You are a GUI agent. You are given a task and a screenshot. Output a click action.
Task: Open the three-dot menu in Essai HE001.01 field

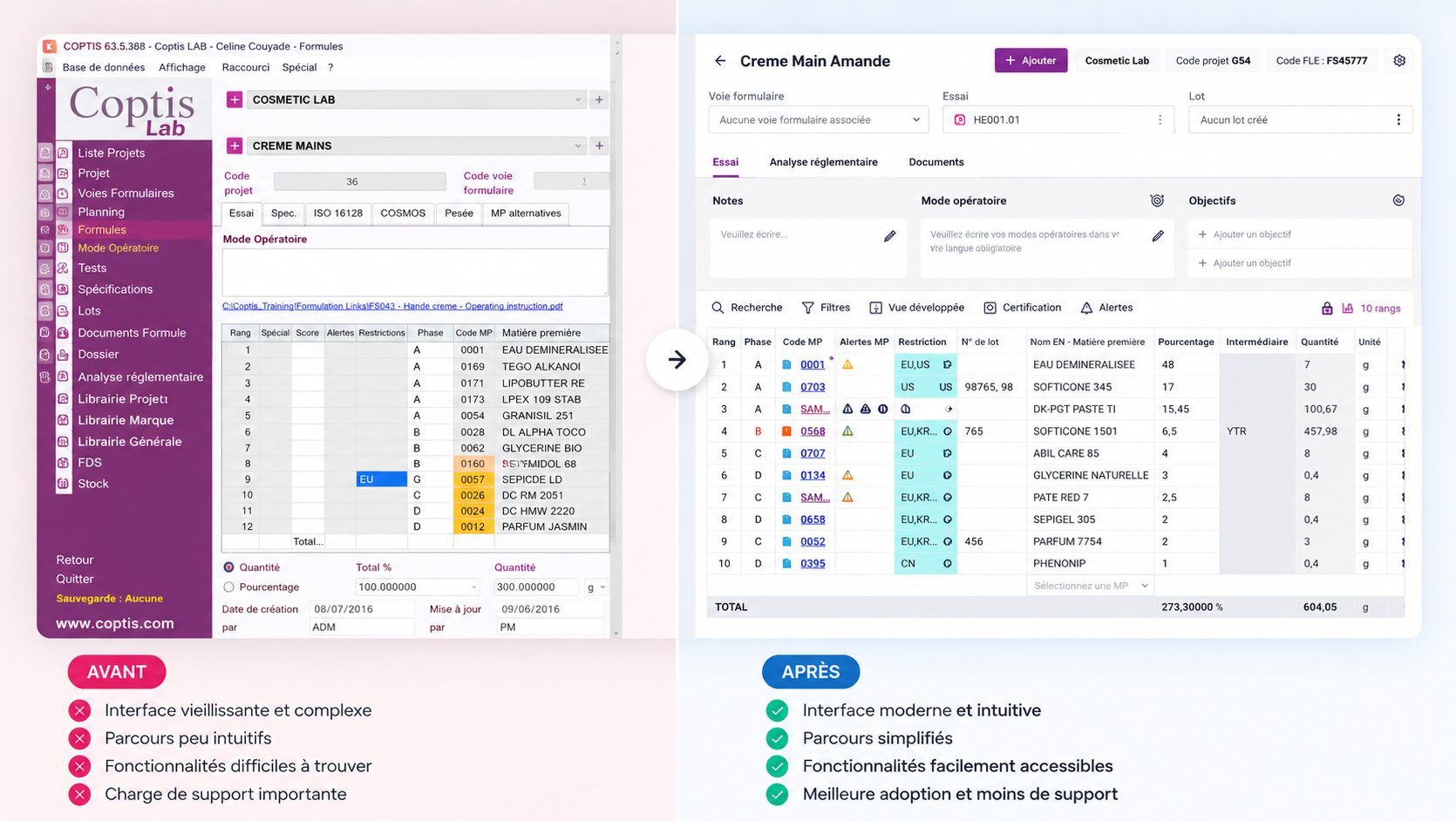coord(1160,120)
